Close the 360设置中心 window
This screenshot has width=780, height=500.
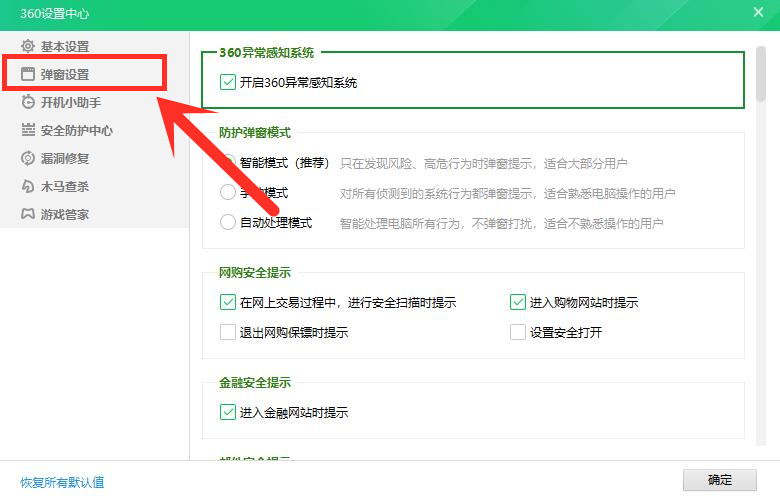(x=758, y=12)
